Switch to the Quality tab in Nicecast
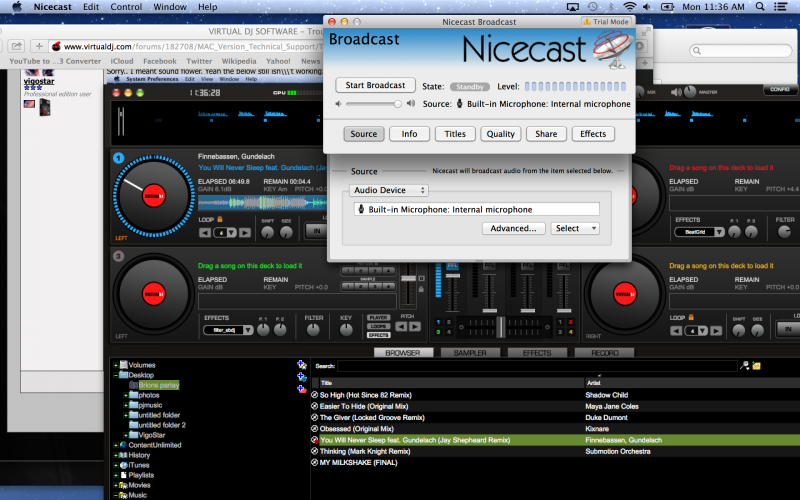 [501, 134]
